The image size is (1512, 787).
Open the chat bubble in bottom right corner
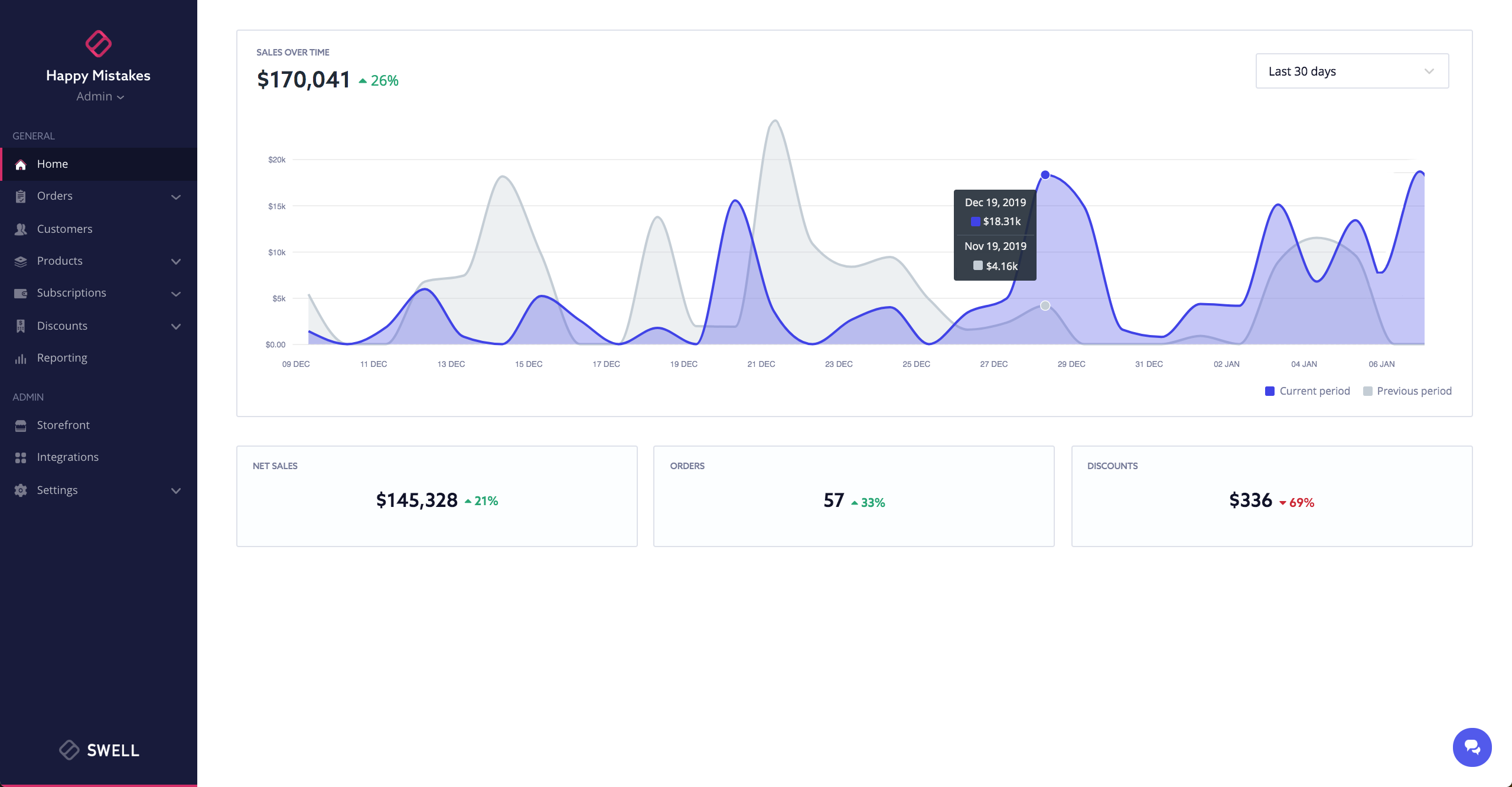coord(1472,747)
